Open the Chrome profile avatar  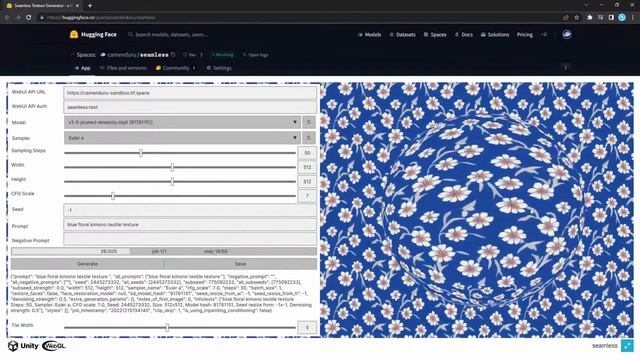(622, 18)
